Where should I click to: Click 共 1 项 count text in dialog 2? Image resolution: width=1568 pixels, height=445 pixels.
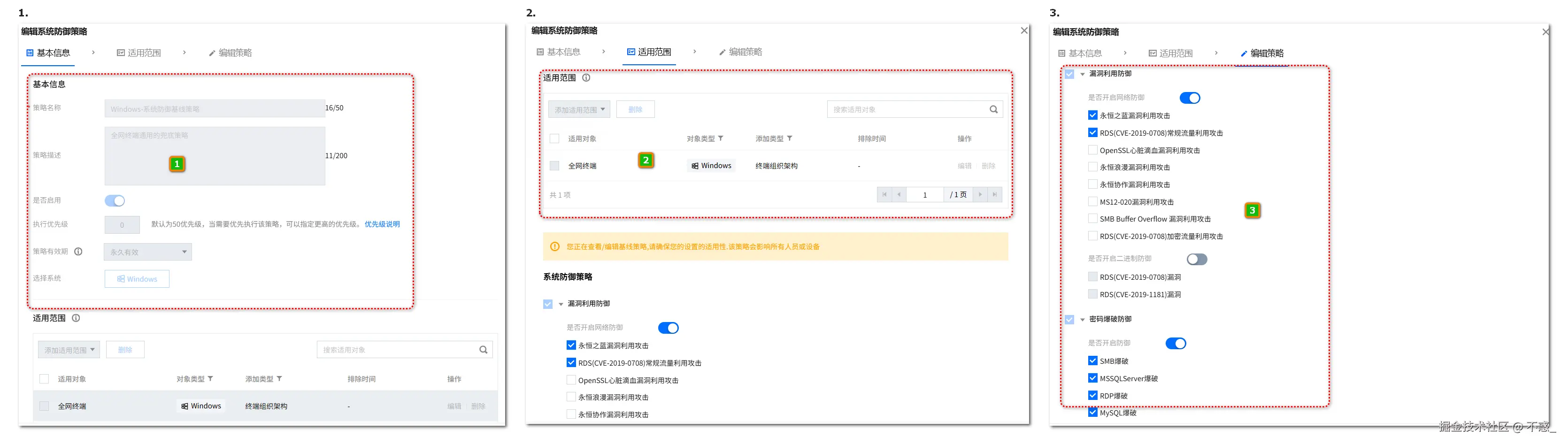(560, 195)
